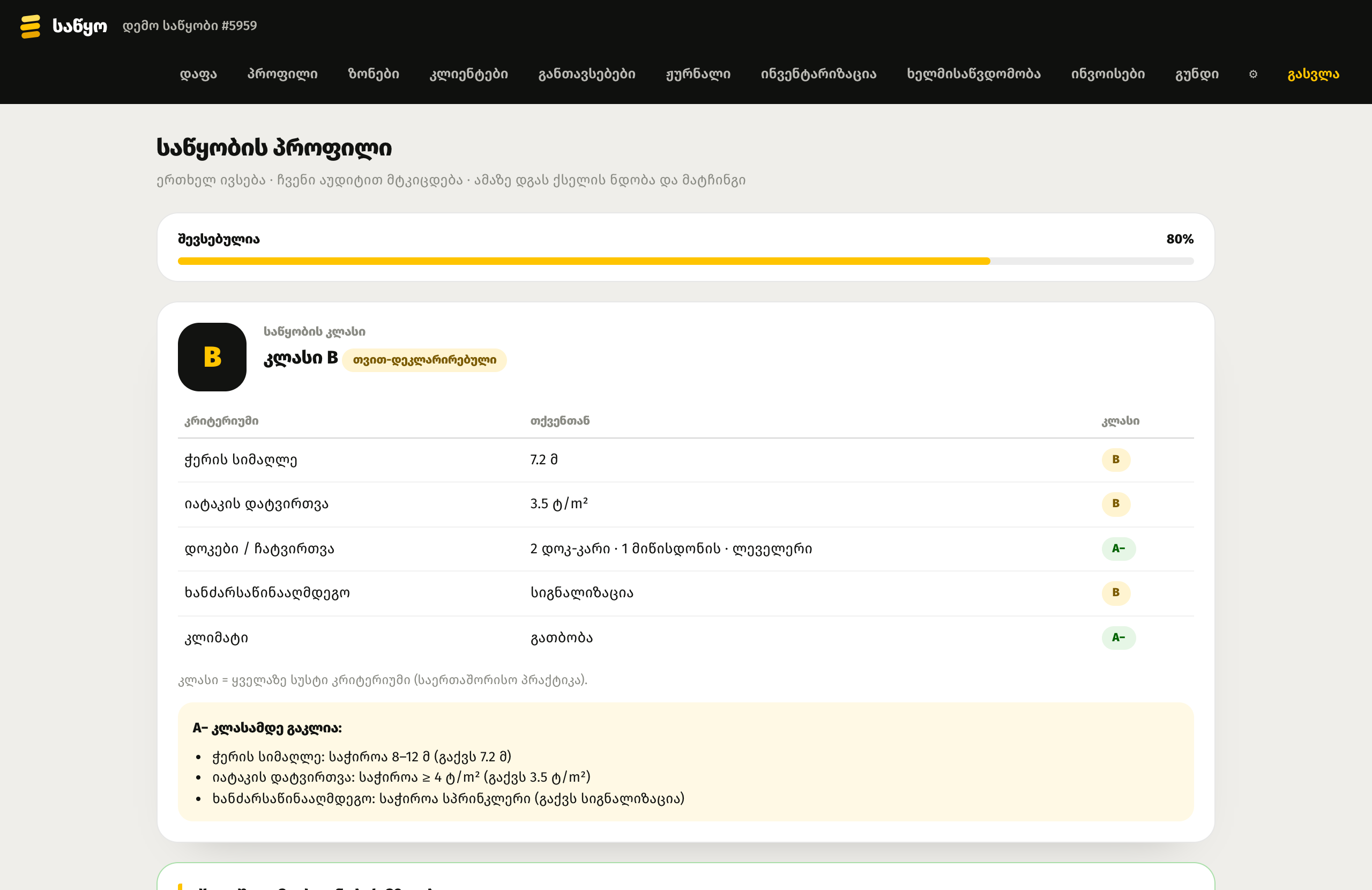This screenshot has height=890, width=1372.
Task: Click the 'საჭიროა სპრინკლერი' gap bullet
Action: (x=448, y=798)
